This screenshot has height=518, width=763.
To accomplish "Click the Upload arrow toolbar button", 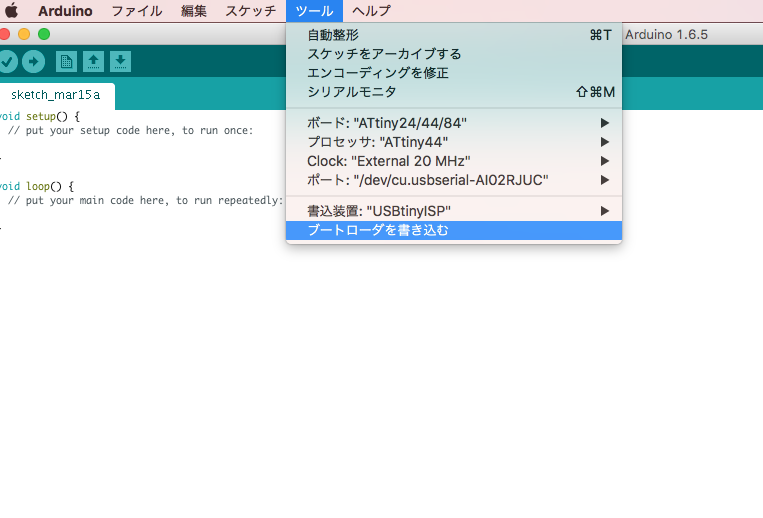I will [x=34, y=62].
